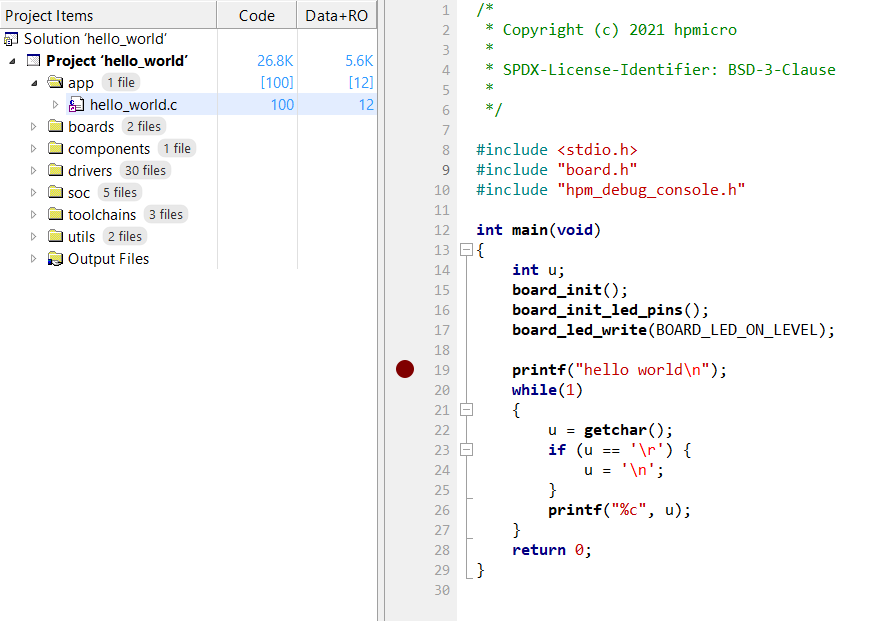Select the toolchains folder label
This screenshot has width=895, height=621.
pyautogui.click(x=102, y=215)
